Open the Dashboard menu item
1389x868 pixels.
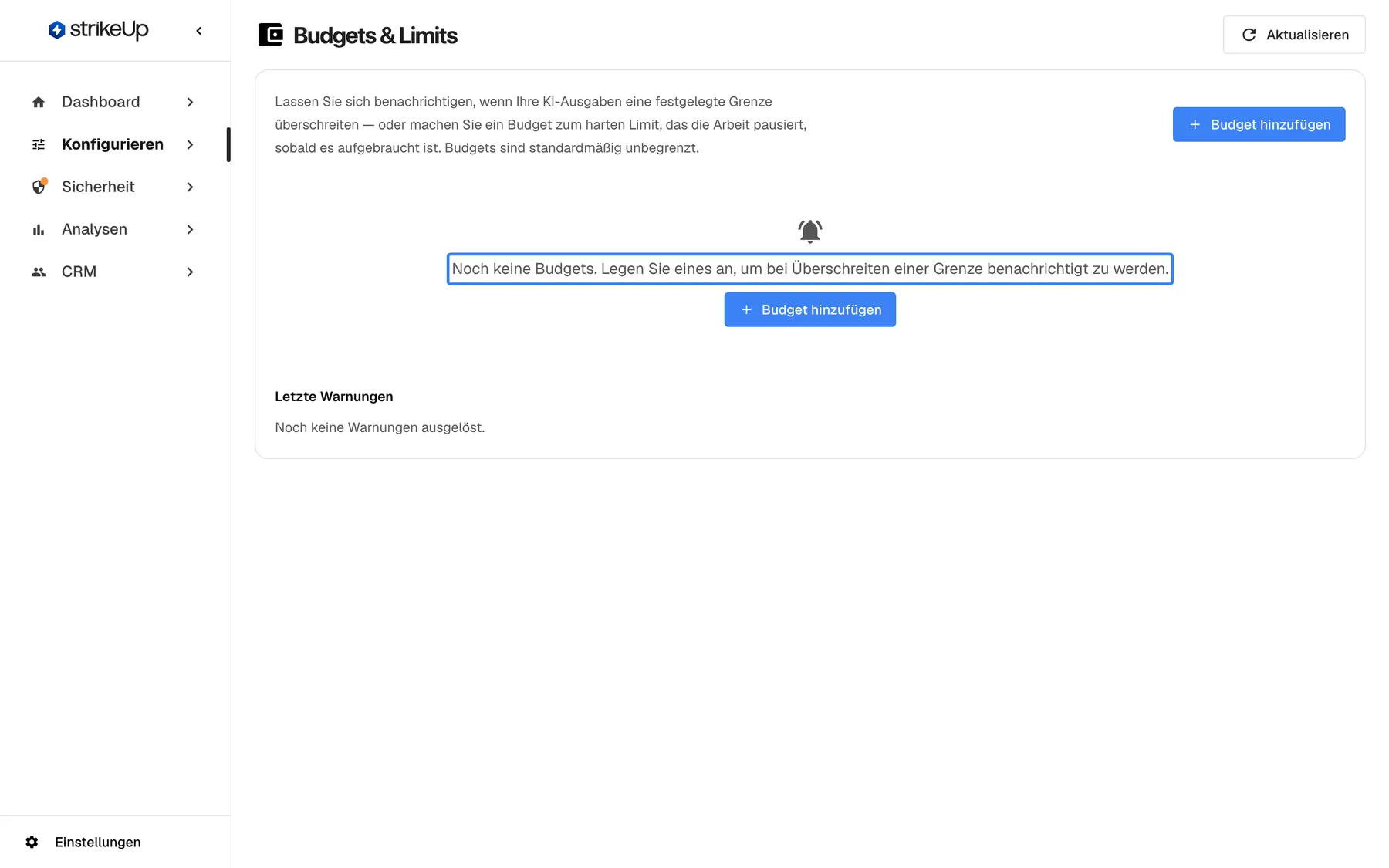pos(113,102)
